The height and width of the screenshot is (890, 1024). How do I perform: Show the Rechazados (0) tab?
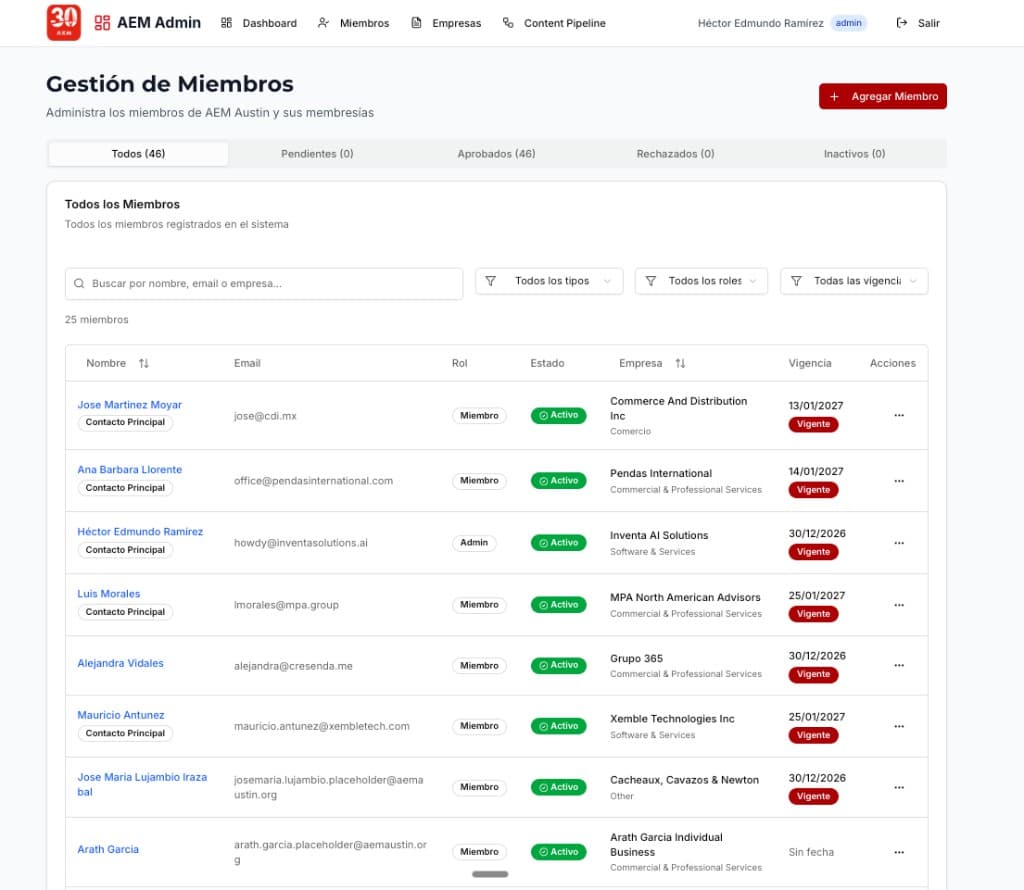coord(675,154)
